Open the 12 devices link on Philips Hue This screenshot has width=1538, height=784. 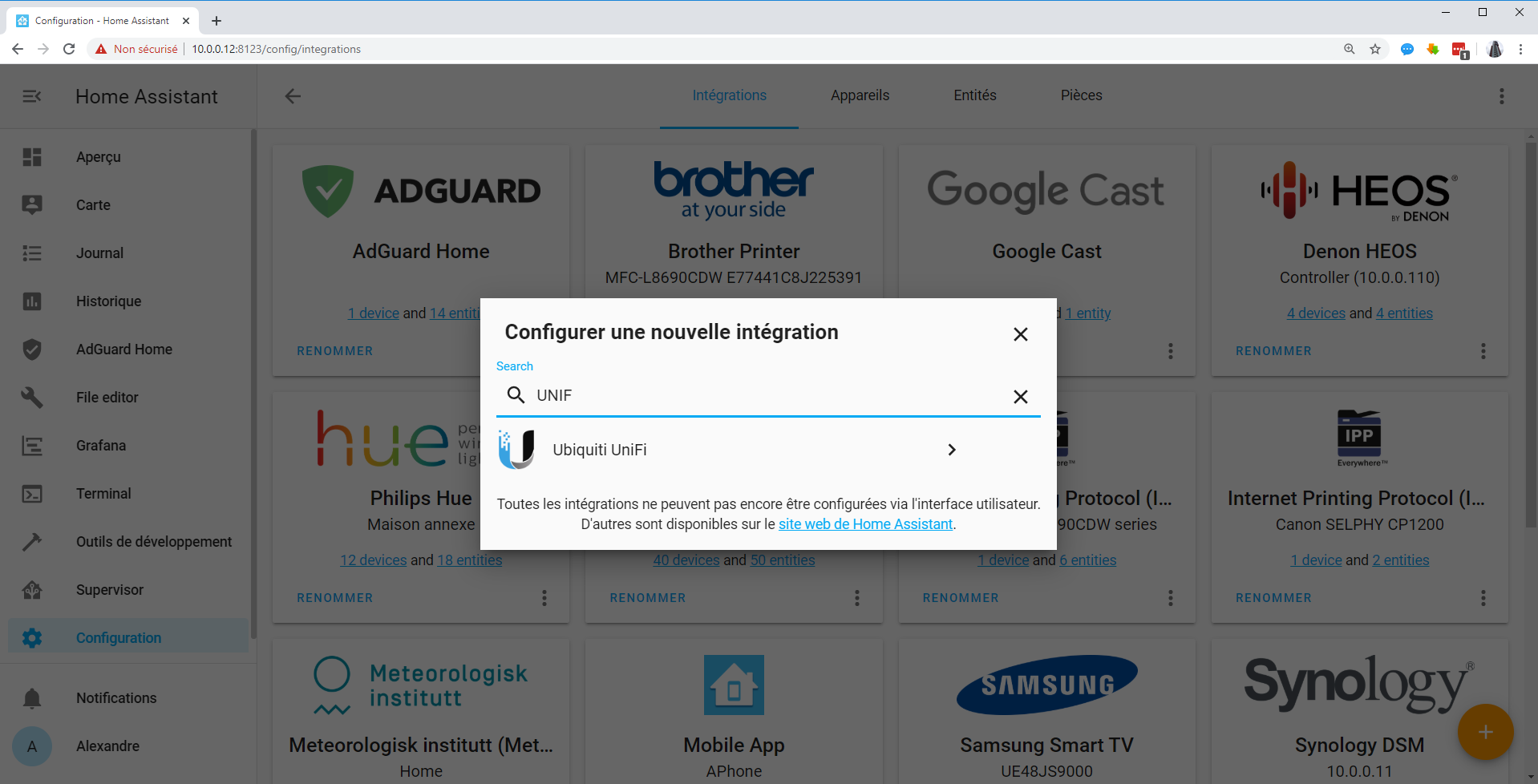[373, 560]
